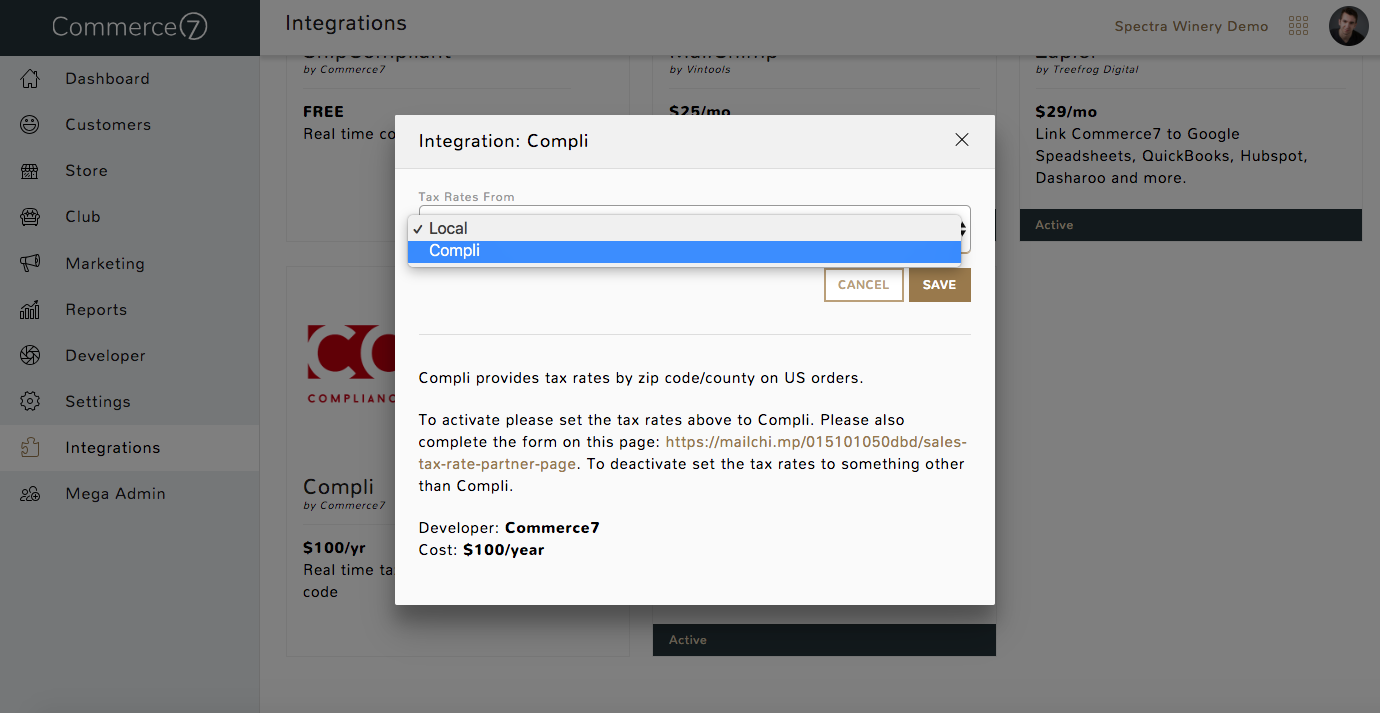Select Compli in the tax rates dropdown

[684, 251]
